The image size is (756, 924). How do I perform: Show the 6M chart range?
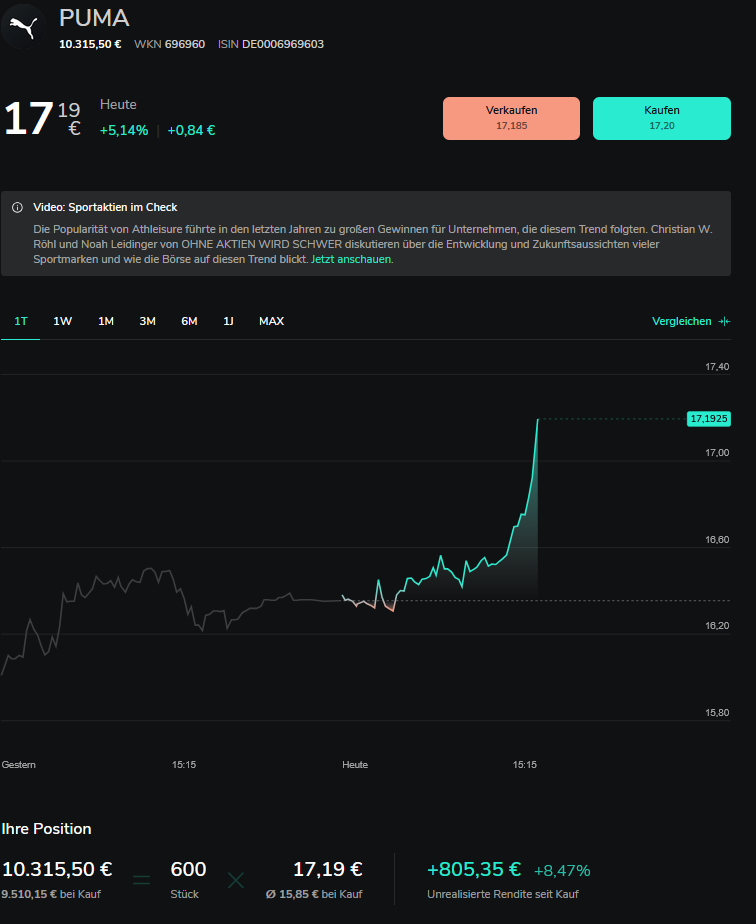[x=189, y=322]
